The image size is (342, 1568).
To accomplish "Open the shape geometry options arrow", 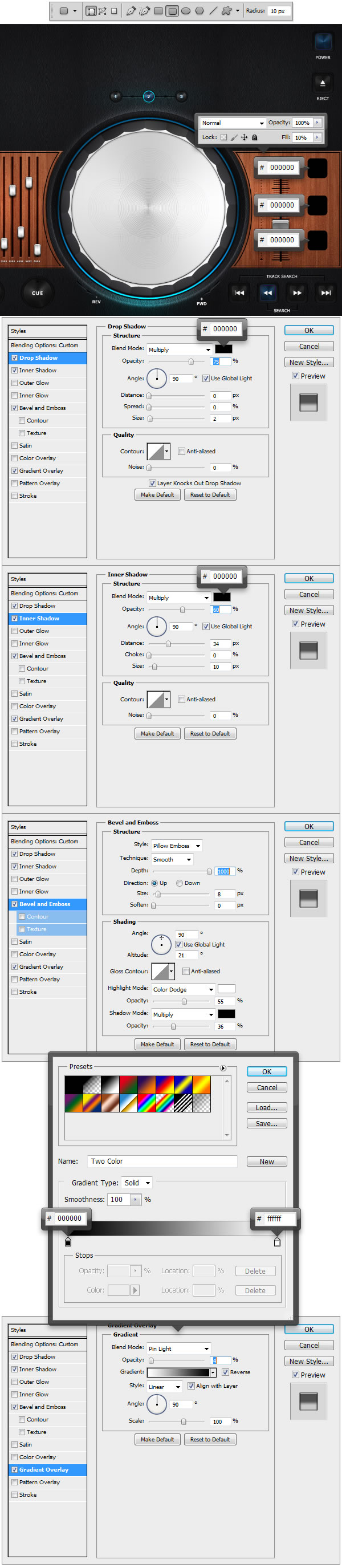I will click(237, 11).
